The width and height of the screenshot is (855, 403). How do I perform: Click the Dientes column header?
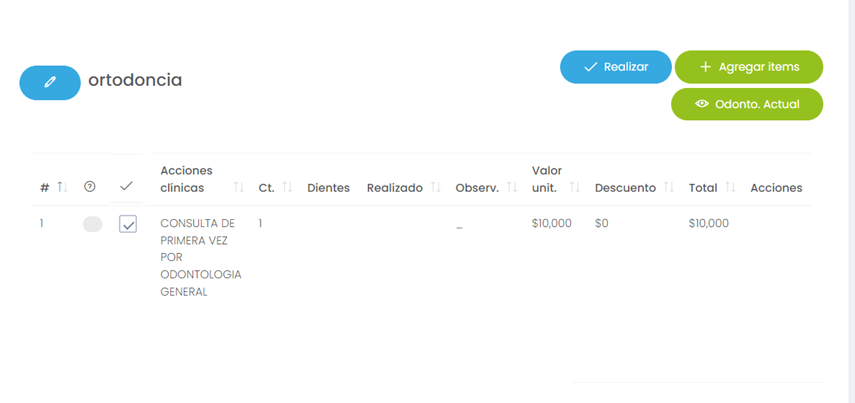coord(328,187)
